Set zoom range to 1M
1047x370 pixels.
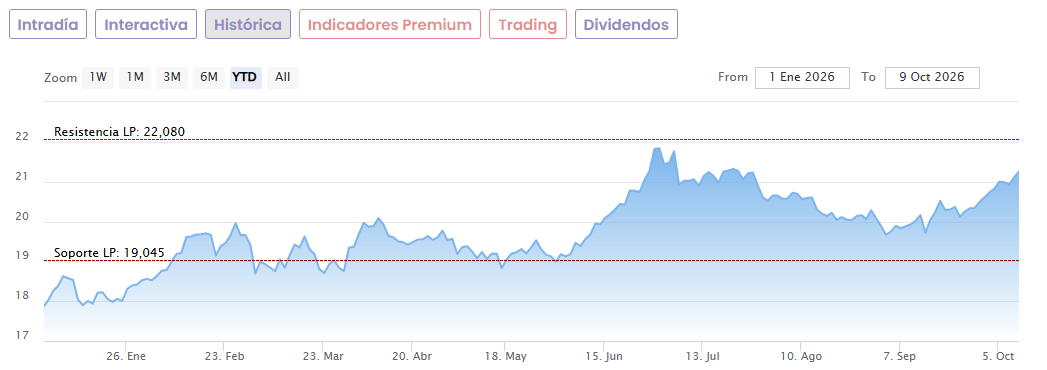coord(135,77)
